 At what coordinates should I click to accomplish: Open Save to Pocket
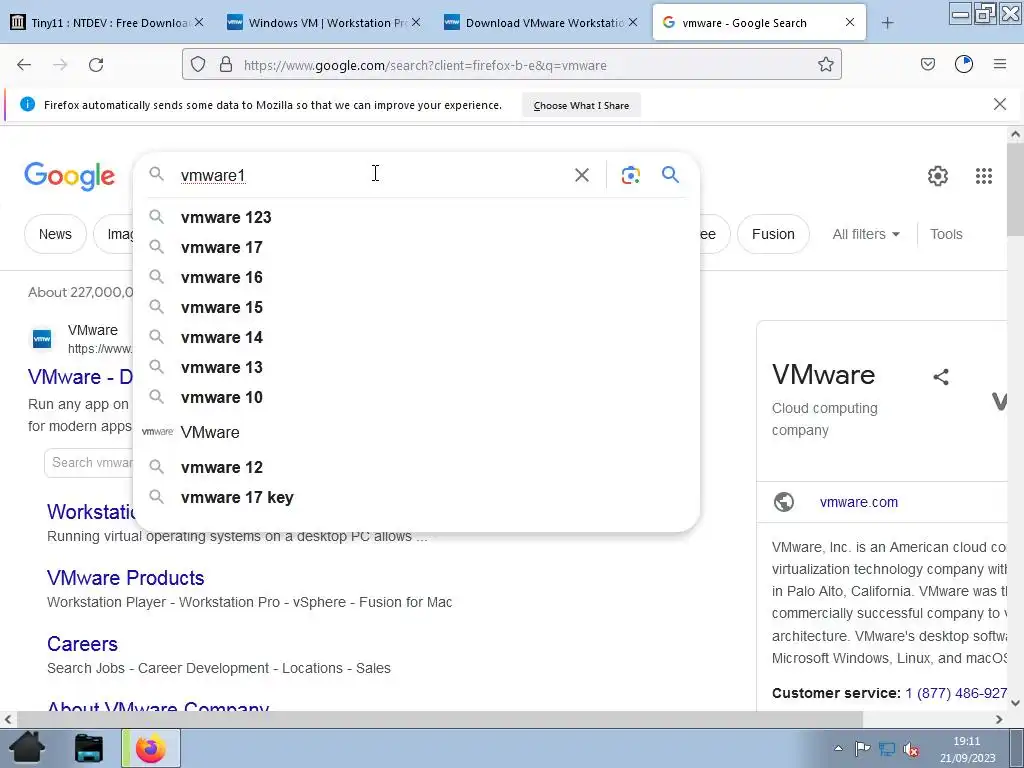(x=927, y=65)
